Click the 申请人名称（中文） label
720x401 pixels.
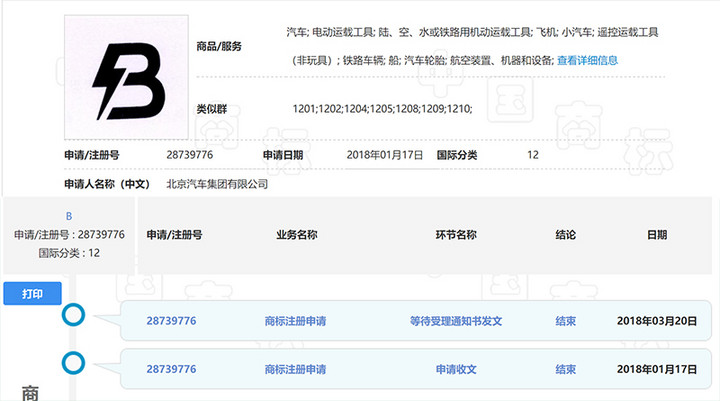(107, 184)
